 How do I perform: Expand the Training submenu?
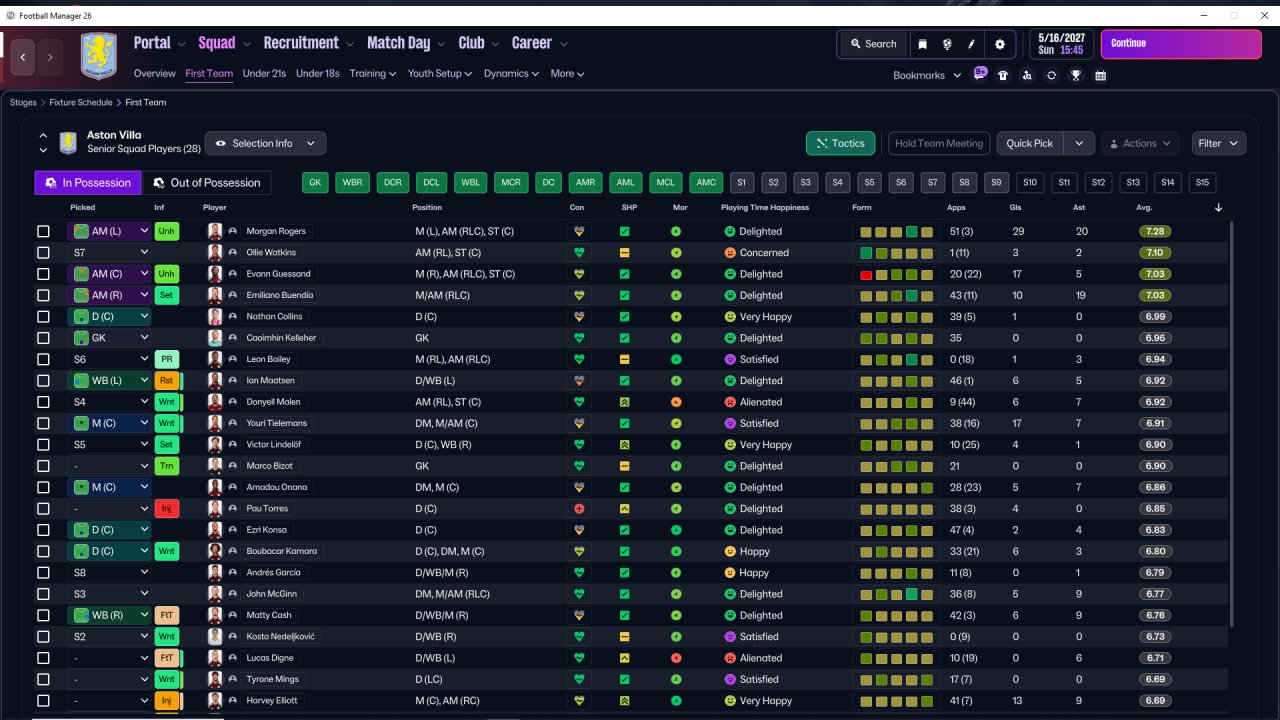(x=373, y=74)
